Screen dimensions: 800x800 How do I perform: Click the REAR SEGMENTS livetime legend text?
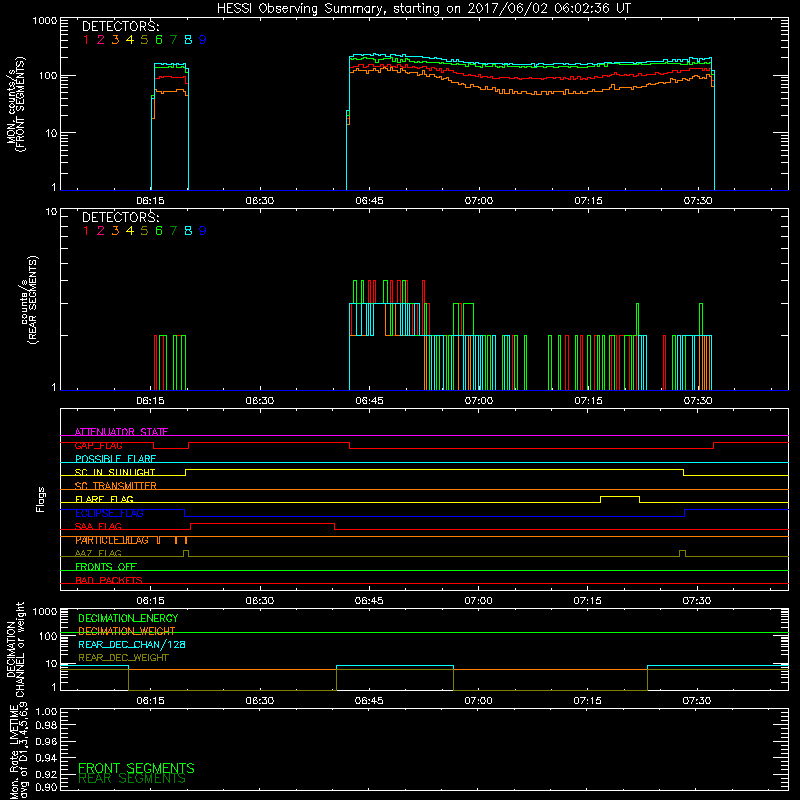point(132,779)
